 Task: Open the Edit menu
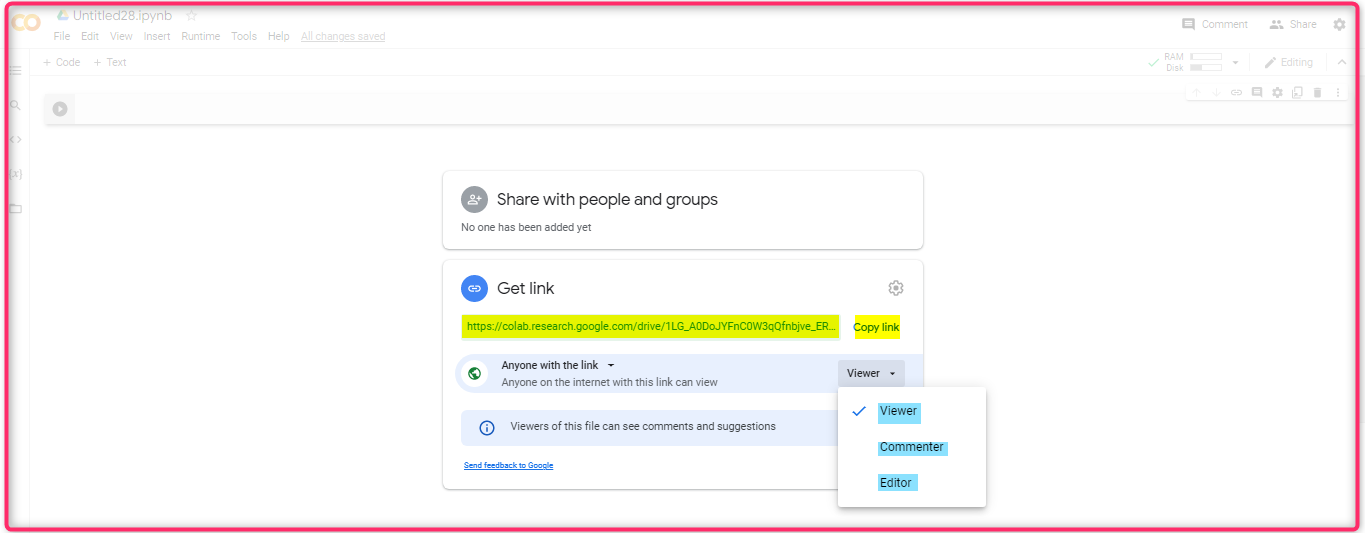[90, 36]
